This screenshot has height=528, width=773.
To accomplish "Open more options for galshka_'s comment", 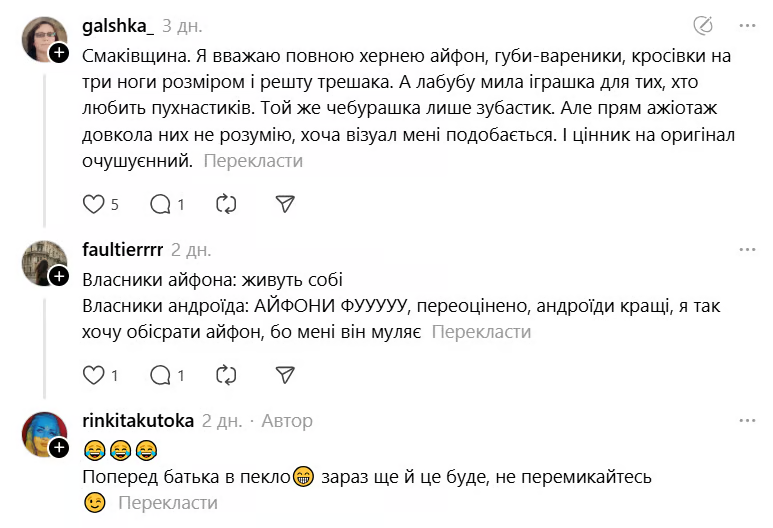I will pyautogui.click(x=747, y=25).
